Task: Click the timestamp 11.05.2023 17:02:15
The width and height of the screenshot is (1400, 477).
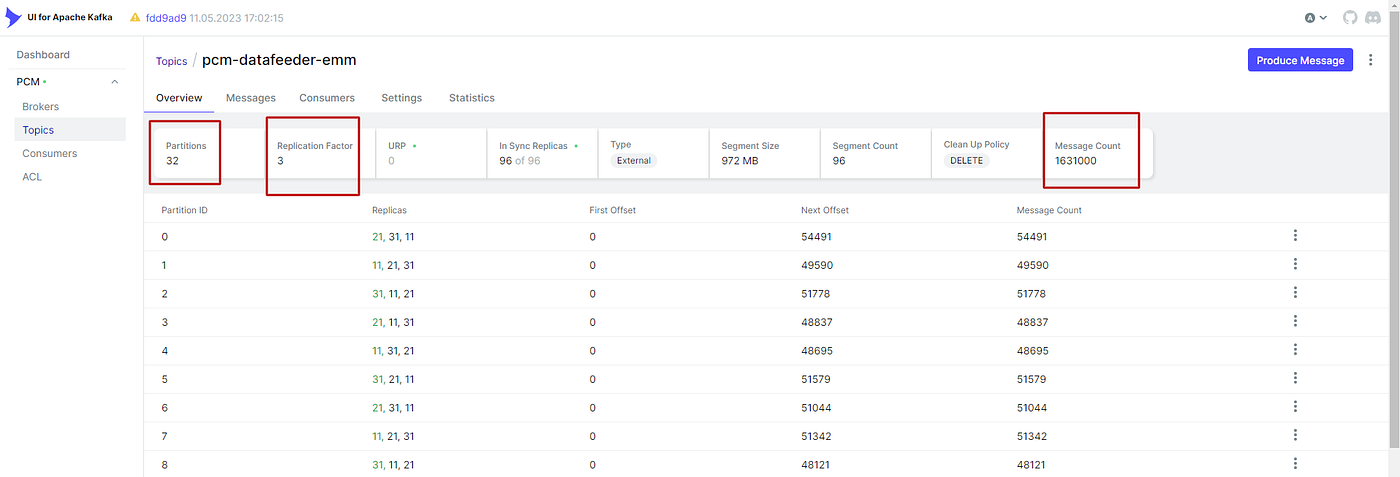Action: click(238, 18)
